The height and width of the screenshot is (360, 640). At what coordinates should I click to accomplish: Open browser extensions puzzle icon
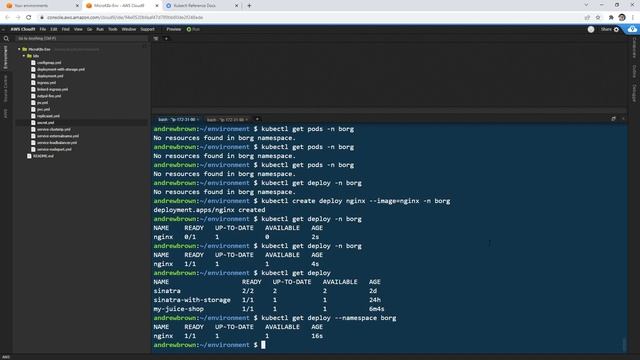pos(611,18)
